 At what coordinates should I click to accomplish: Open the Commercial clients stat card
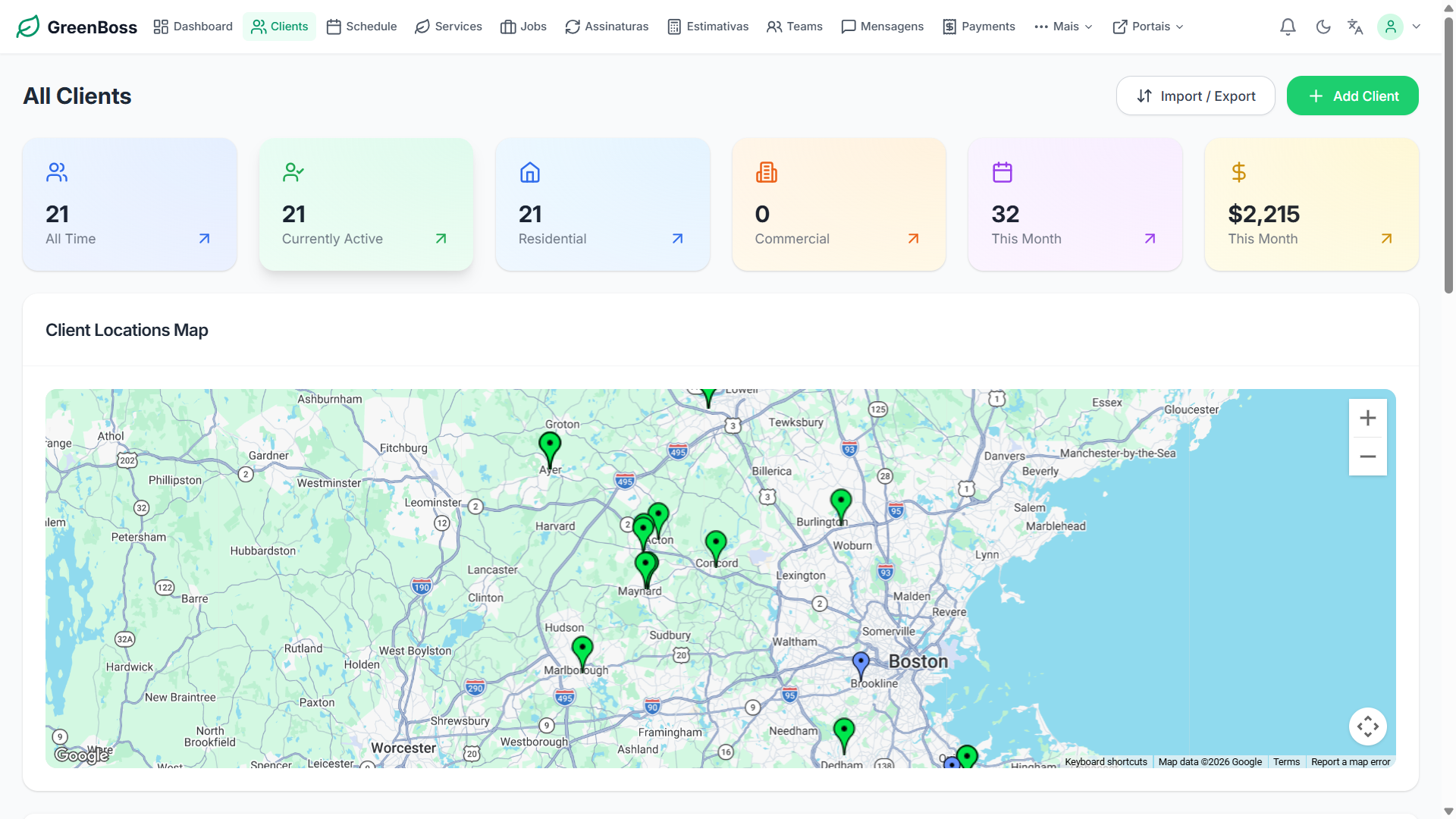tap(838, 204)
